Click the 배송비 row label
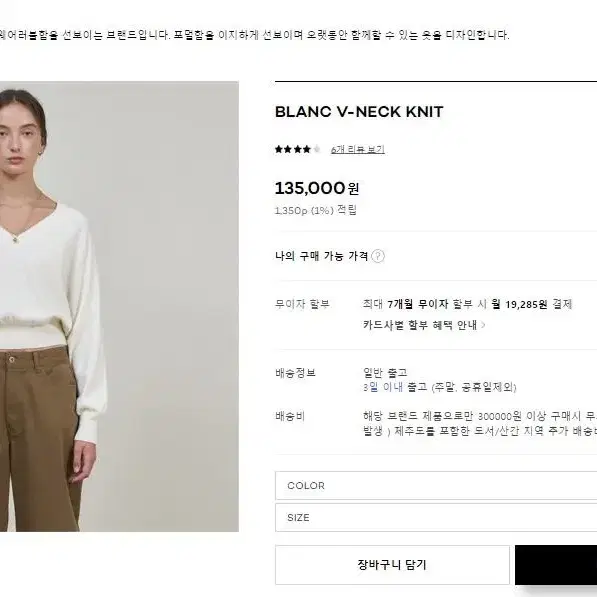This screenshot has width=597, height=597. (x=290, y=416)
